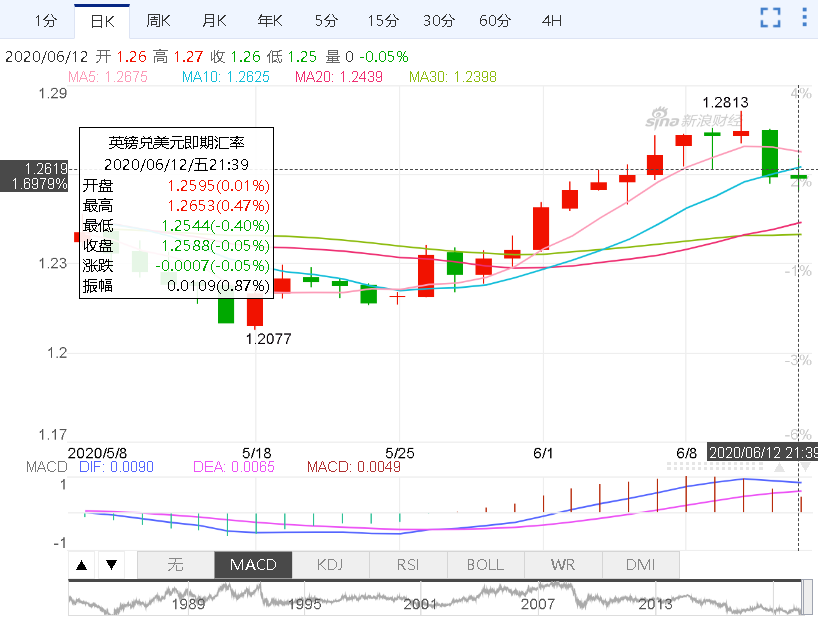Click the MA10: 1.2625 legend label
Screen dimensions: 818x617
[226, 77]
